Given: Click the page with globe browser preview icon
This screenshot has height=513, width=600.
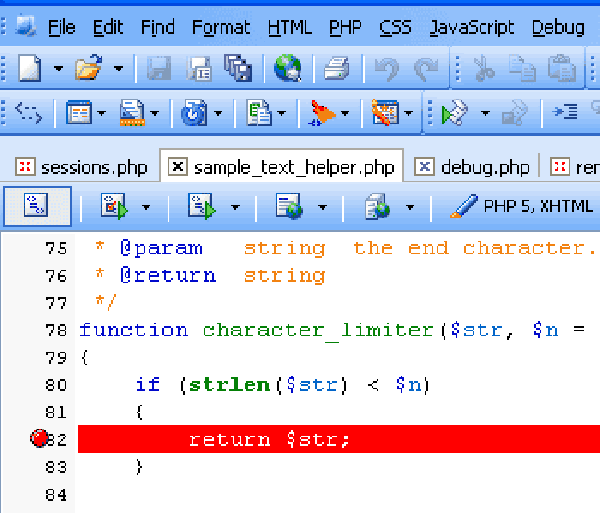Looking at the screenshot, I should click(x=289, y=206).
